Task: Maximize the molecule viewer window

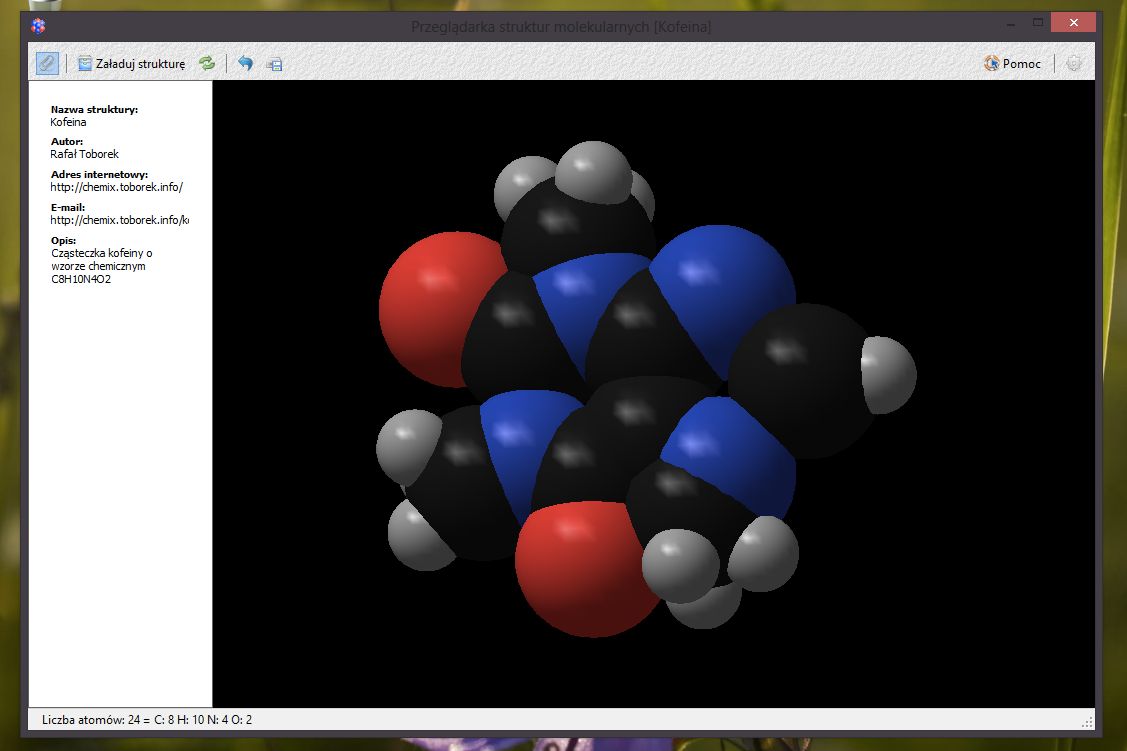Action: 1038,22
